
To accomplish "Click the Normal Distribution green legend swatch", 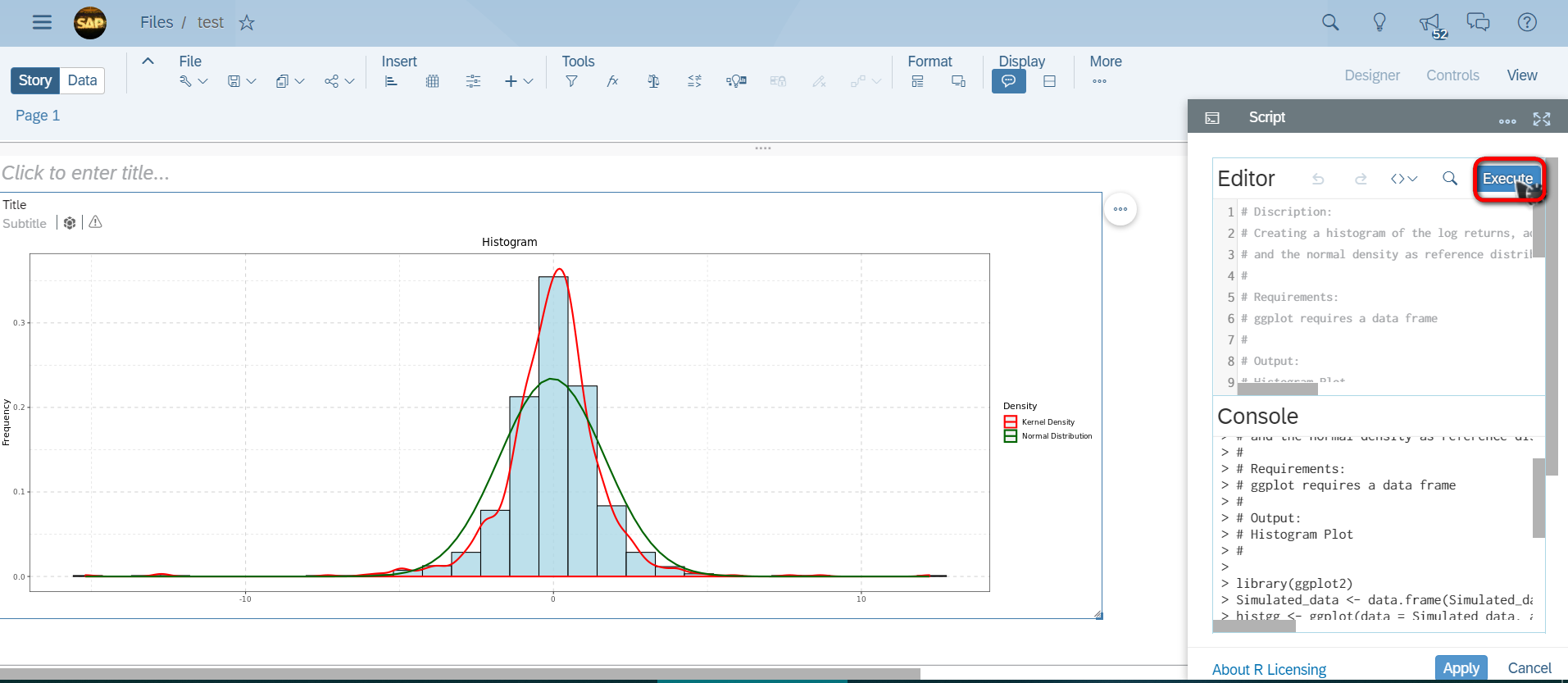I will point(1011,436).
